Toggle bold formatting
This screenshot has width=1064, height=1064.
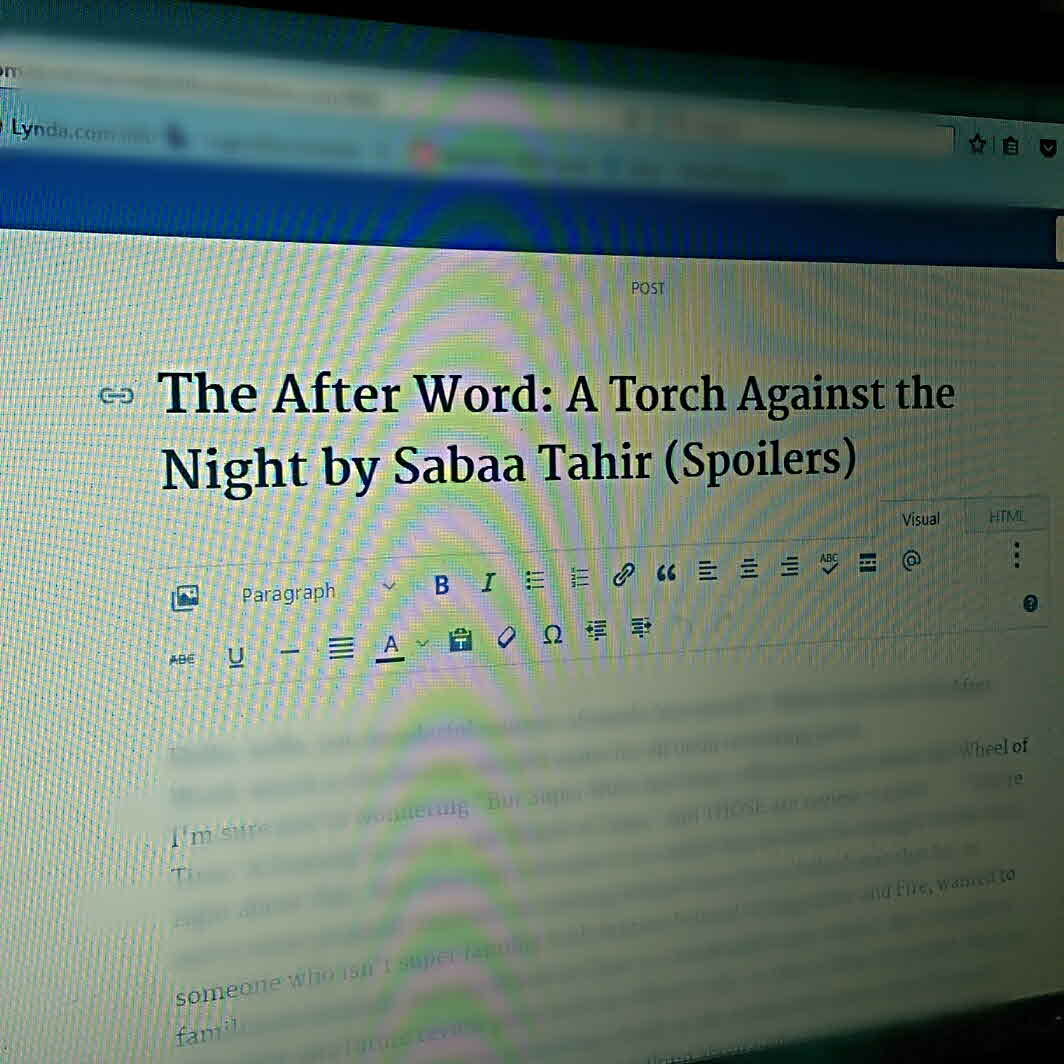coord(442,585)
